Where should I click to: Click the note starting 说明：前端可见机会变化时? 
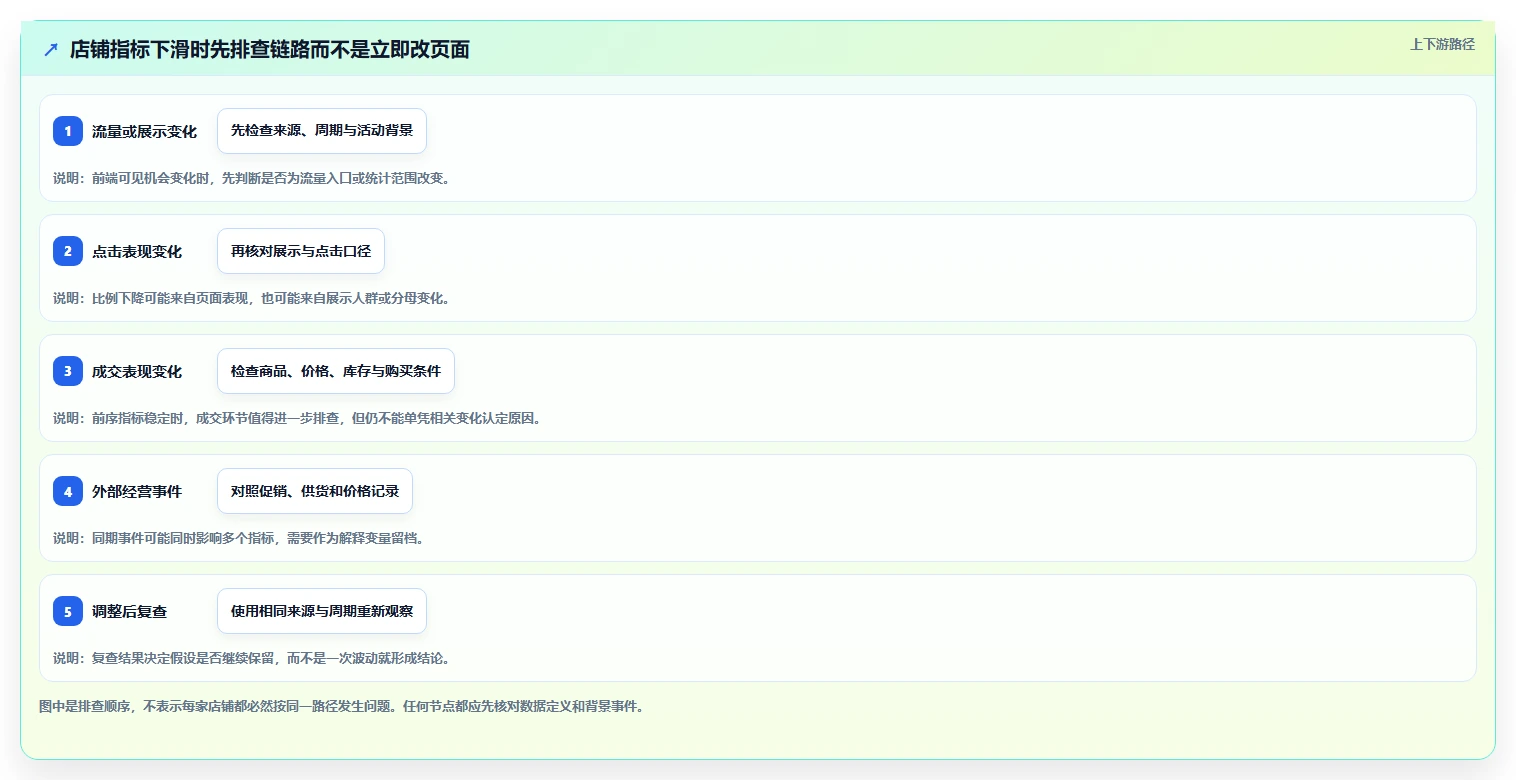point(251,178)
